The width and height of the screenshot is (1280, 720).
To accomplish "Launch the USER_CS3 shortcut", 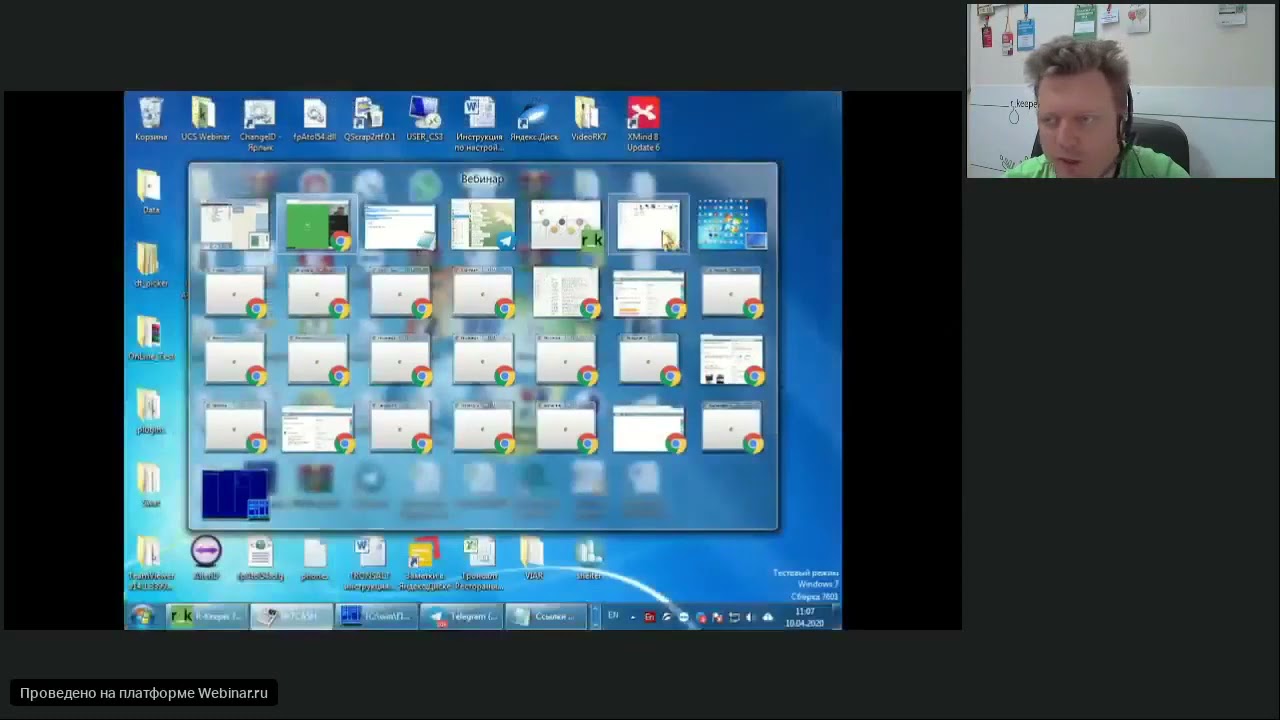I will 424,119.
